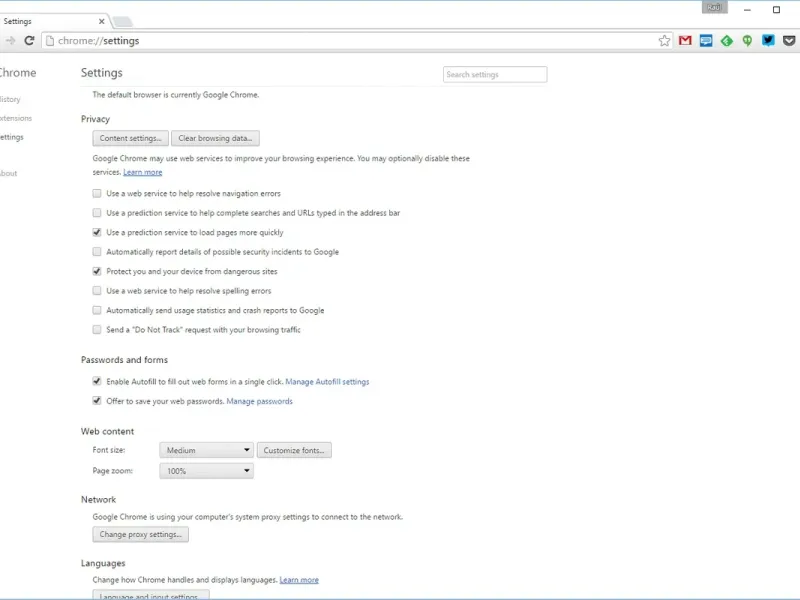This screenshot has height=600, width=800.
Task: Open About in the sidebar
Action: (x=8, y=173)
